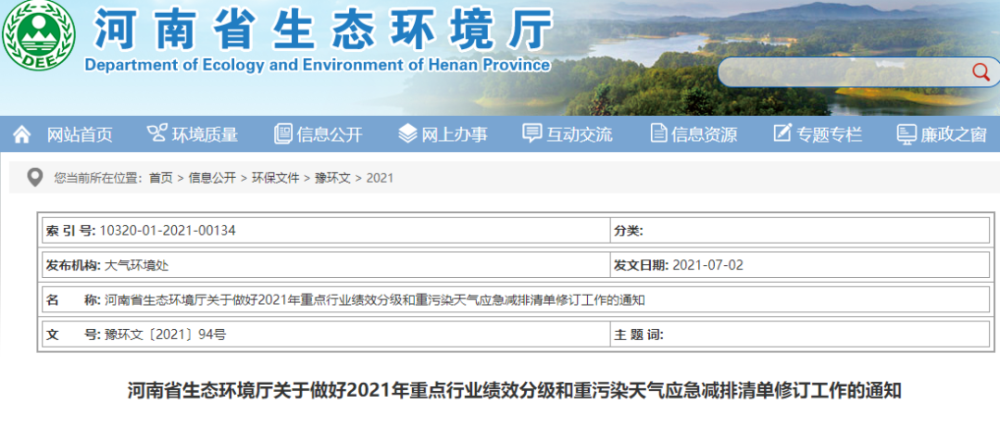Viewport: 1000px width, 442px height.
Task: Click the 环境质量 navigation icon
Action: pyautogui.click(x=156, y=134)
